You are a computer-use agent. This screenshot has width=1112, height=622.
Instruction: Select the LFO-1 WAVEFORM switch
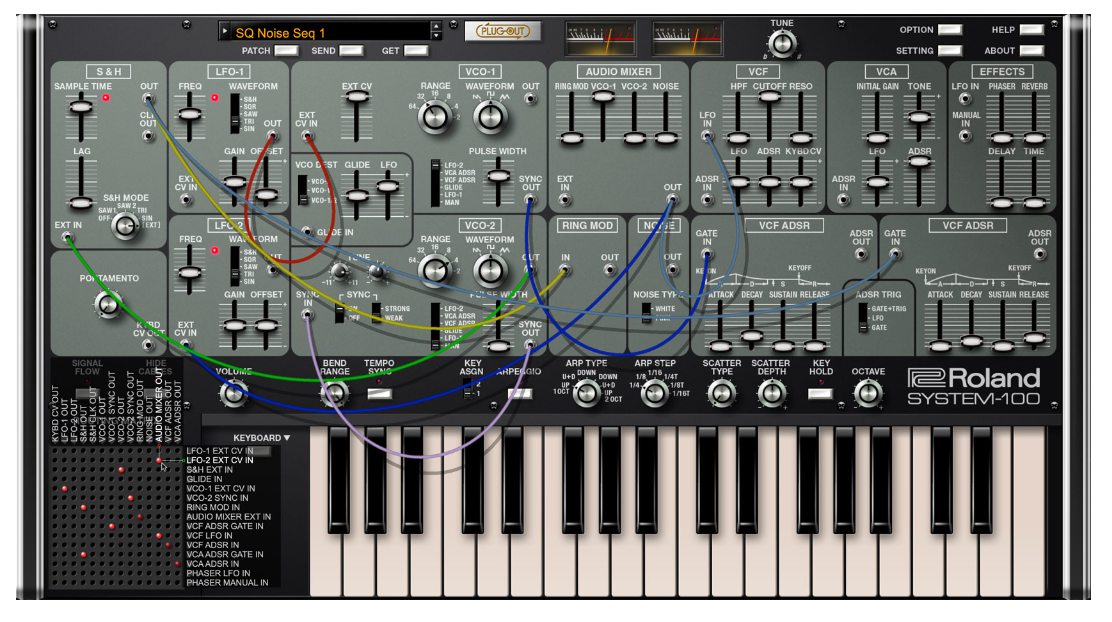[234, 114]
